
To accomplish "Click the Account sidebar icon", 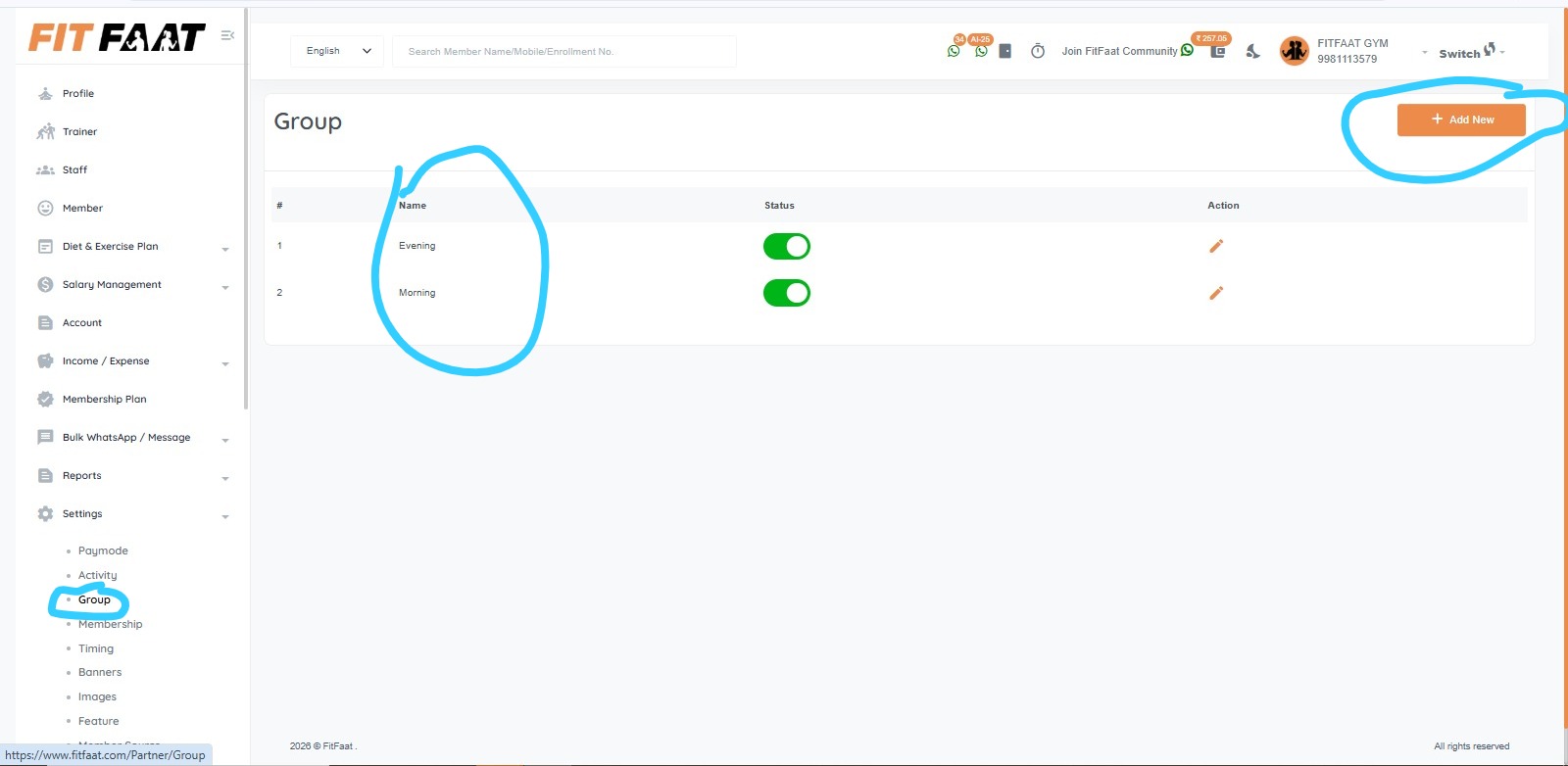I will (45, 322).
